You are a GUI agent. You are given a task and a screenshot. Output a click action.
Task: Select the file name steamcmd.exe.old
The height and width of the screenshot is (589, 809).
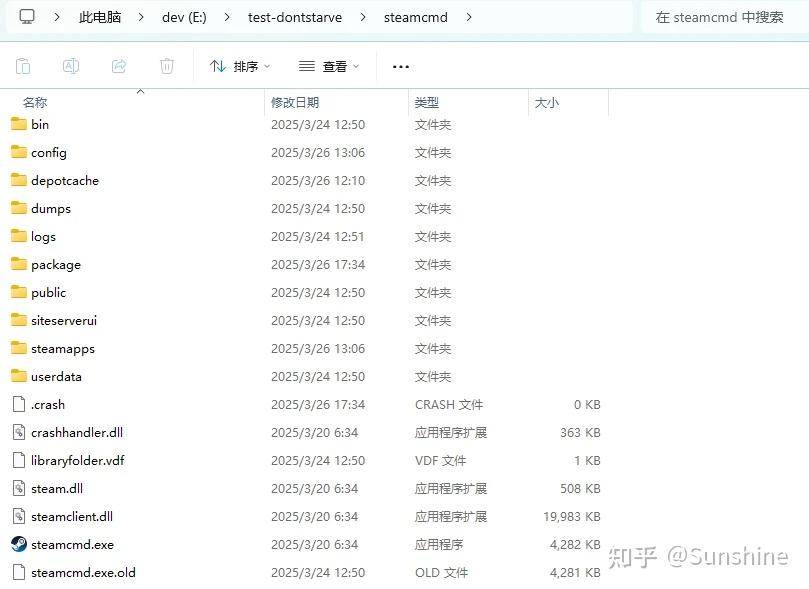coord(83,572)
